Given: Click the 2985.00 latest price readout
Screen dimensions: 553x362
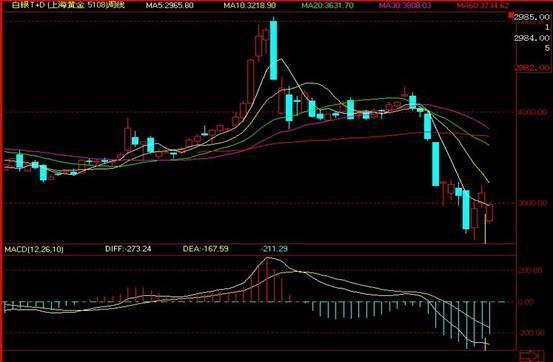Looking at the screenshot, I should point(532,17).
